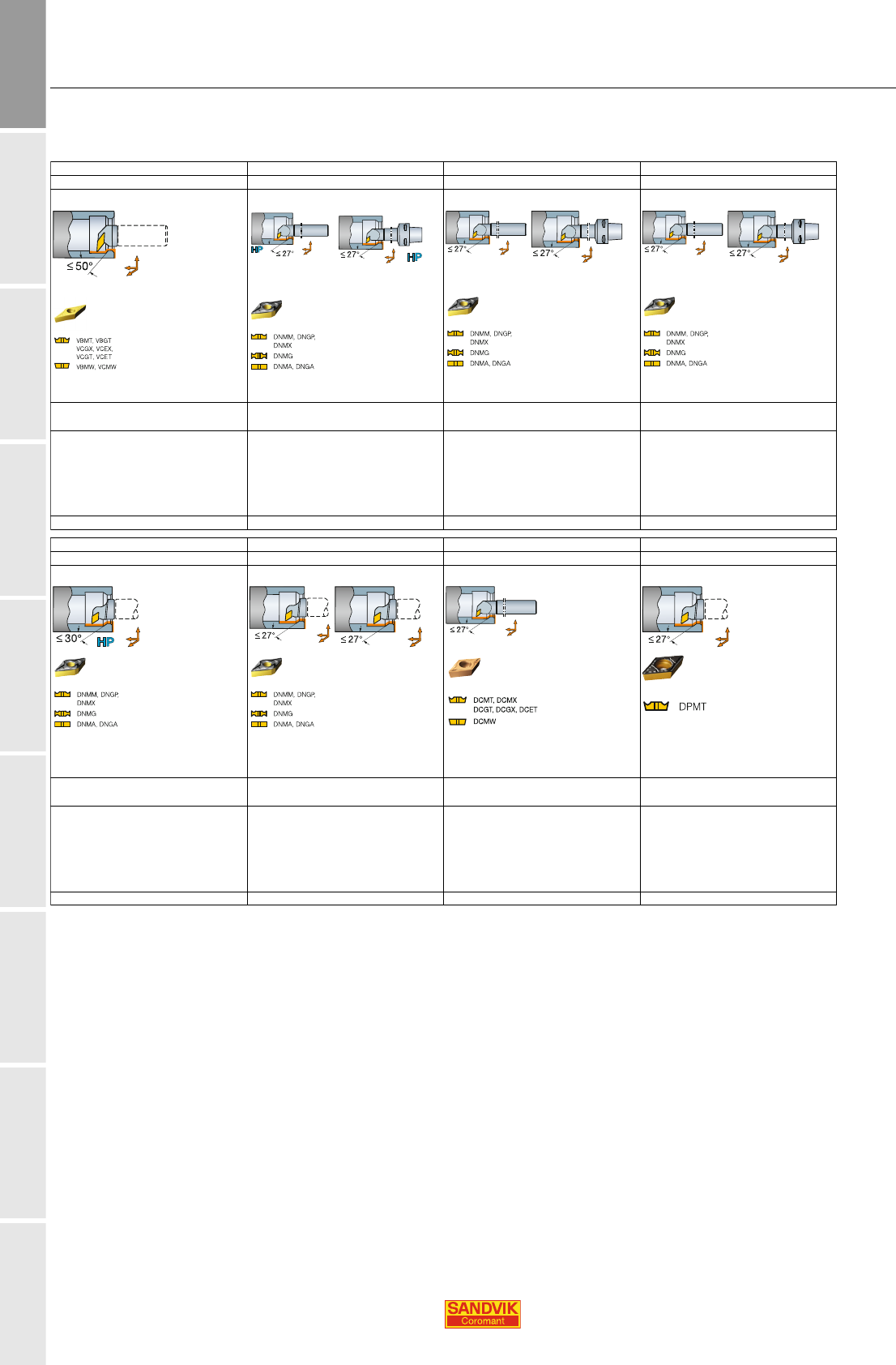Click the DCMW insert shape icon
The height and width of the screenshot is (1365, 896).
pyautogui.click(x=458, y=721)
